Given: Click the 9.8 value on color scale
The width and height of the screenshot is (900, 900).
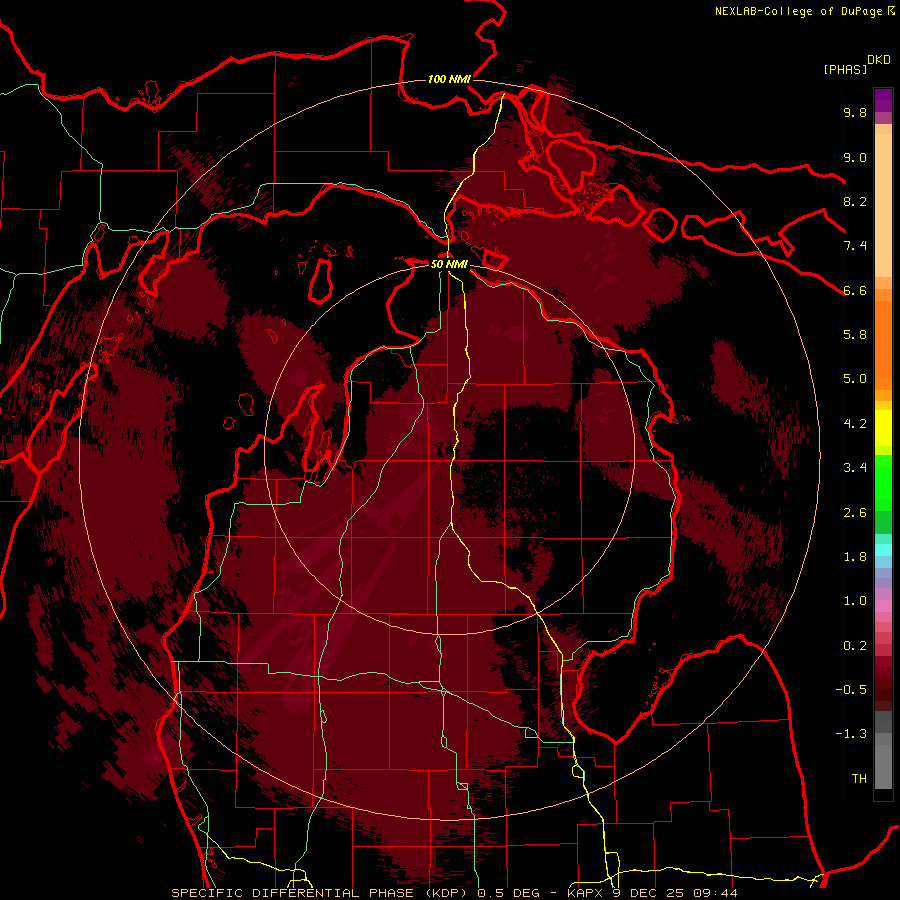Looking at the screenshot, I should [x=855, y=113].
